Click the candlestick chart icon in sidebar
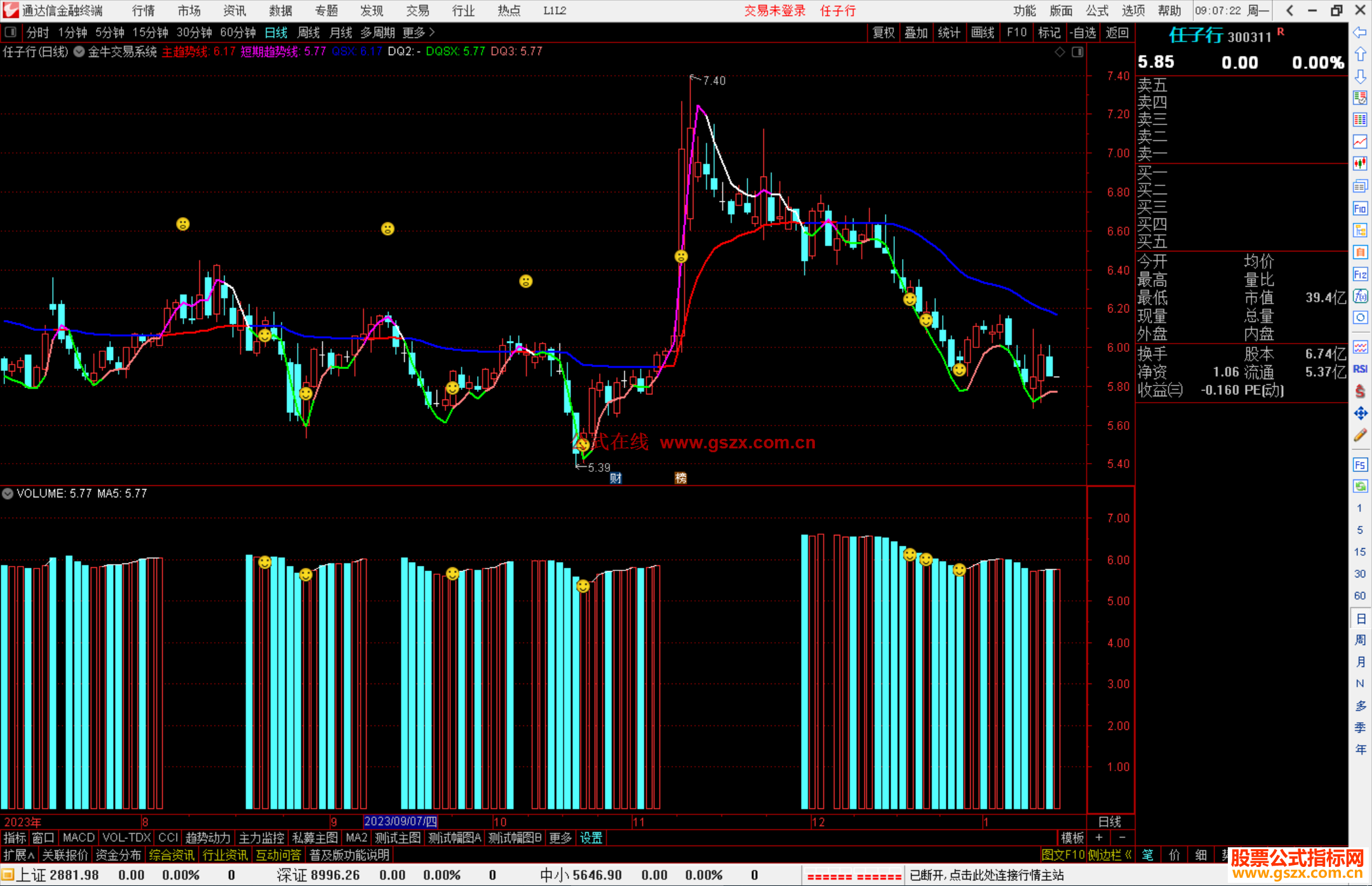Screen dimensions: 1372x886 click(x=1360, y=164)
